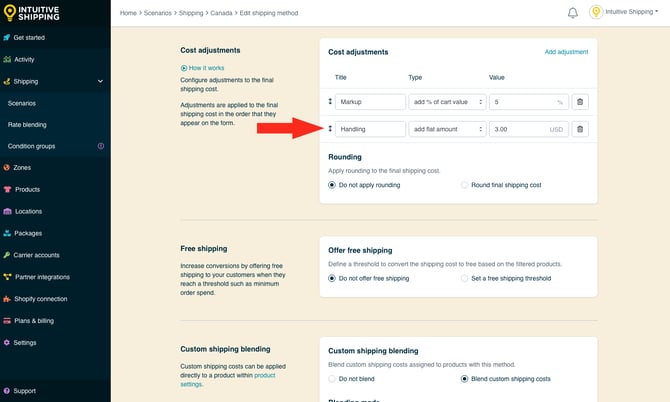
Task: Click the "Value" column header text
Action: point(497,77)
